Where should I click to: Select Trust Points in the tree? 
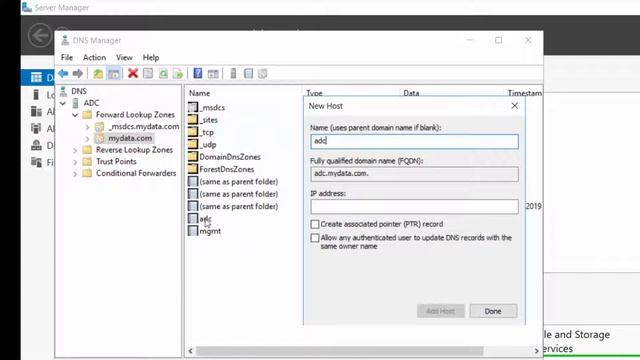coord(116,162)
